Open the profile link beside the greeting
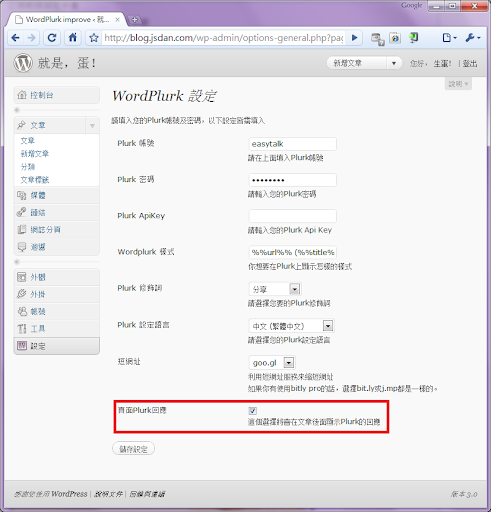This screenshot has height=512, width=491. click(x=442, y=63)
